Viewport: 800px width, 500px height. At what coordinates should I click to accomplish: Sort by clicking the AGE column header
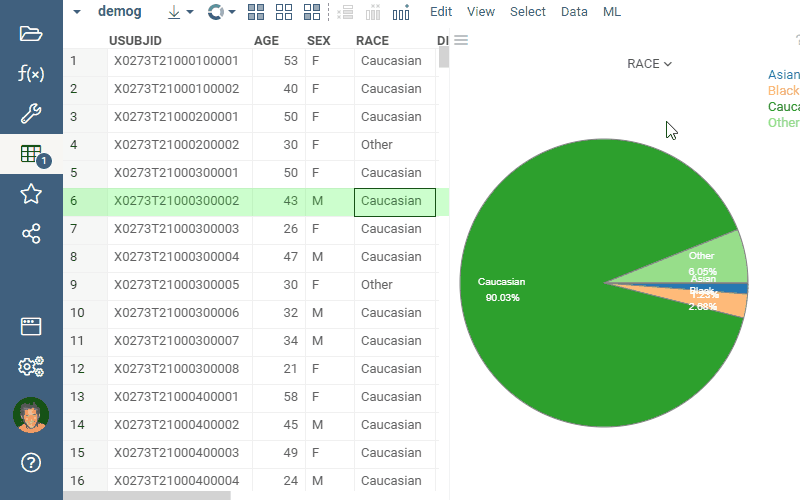click(266, 40)
